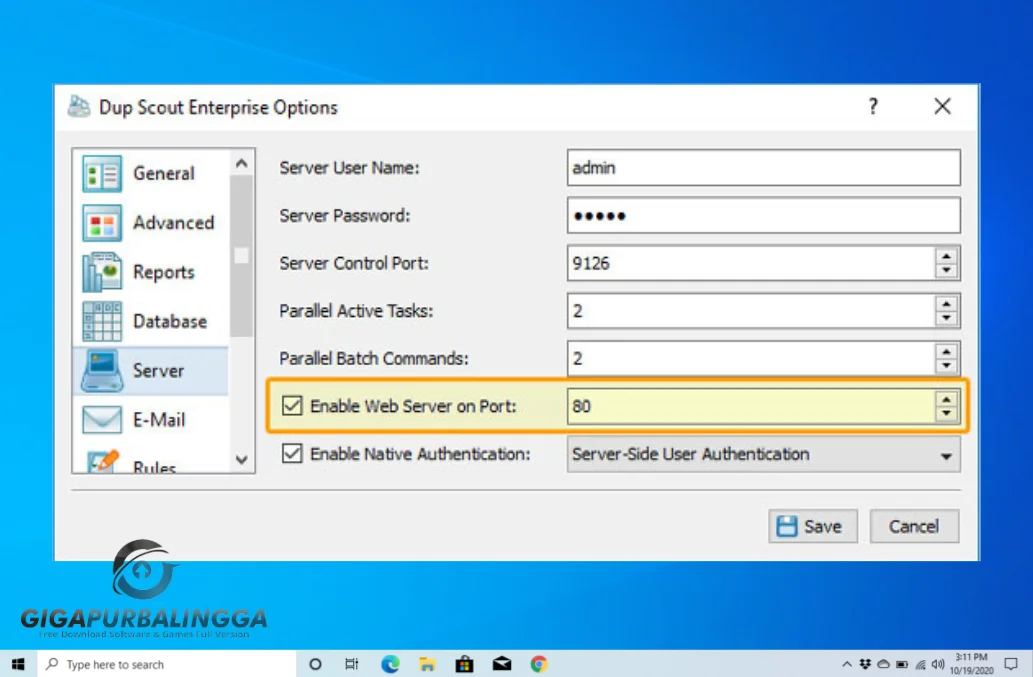Click the Parallel Batch Commands field
The height and width of the screenshot is (677, 1033).
point(750,359)
